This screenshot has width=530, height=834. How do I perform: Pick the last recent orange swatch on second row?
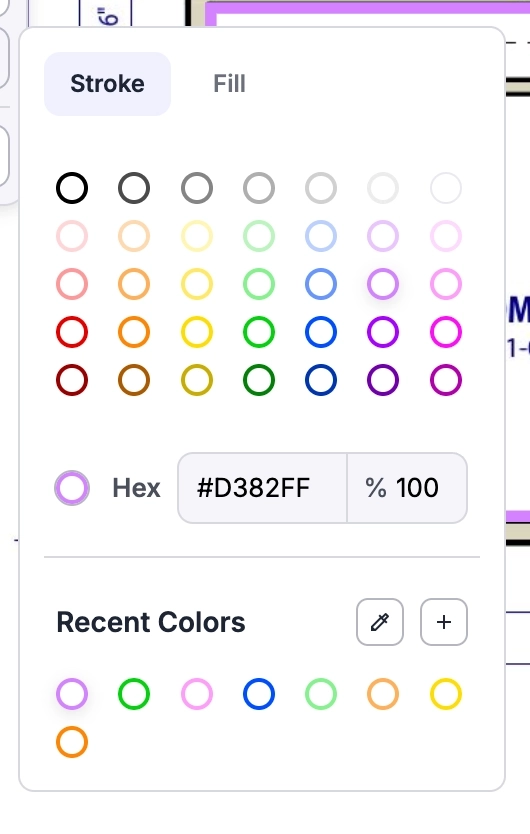[x=72, y=741]
